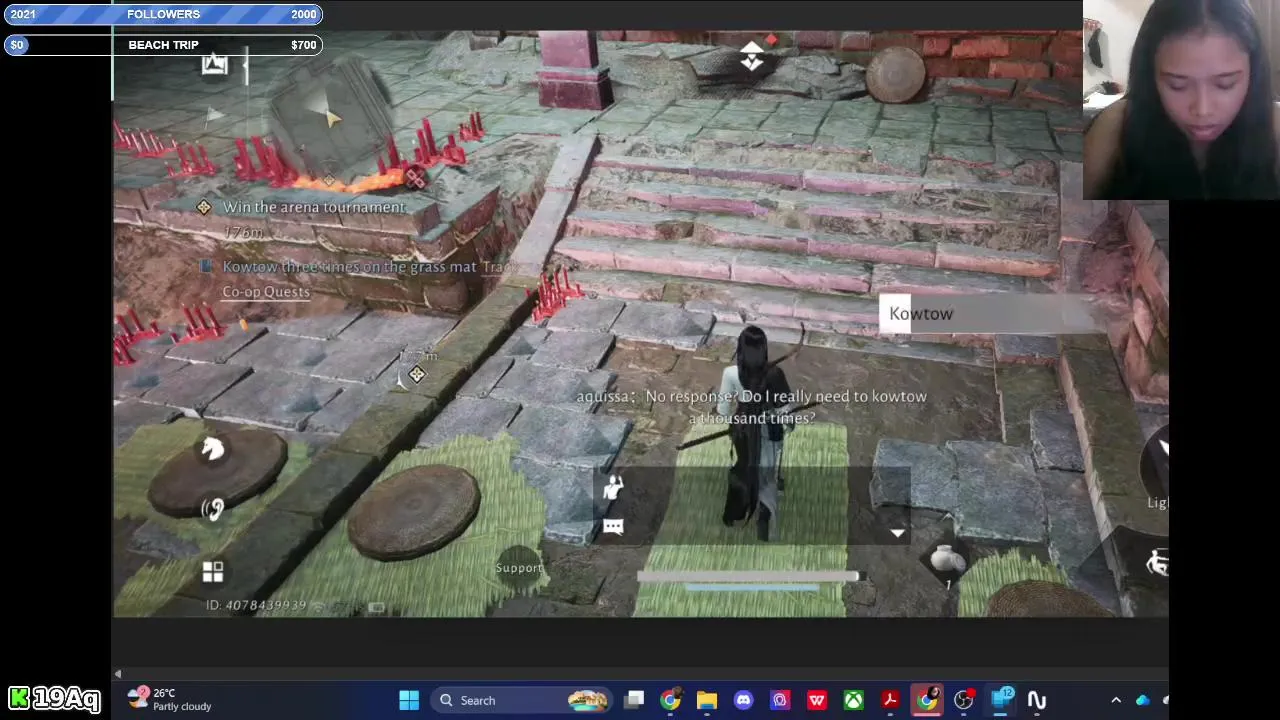Open File Explorer from taskbar
Screen dimensions: 1280x720
coord(707,700)
